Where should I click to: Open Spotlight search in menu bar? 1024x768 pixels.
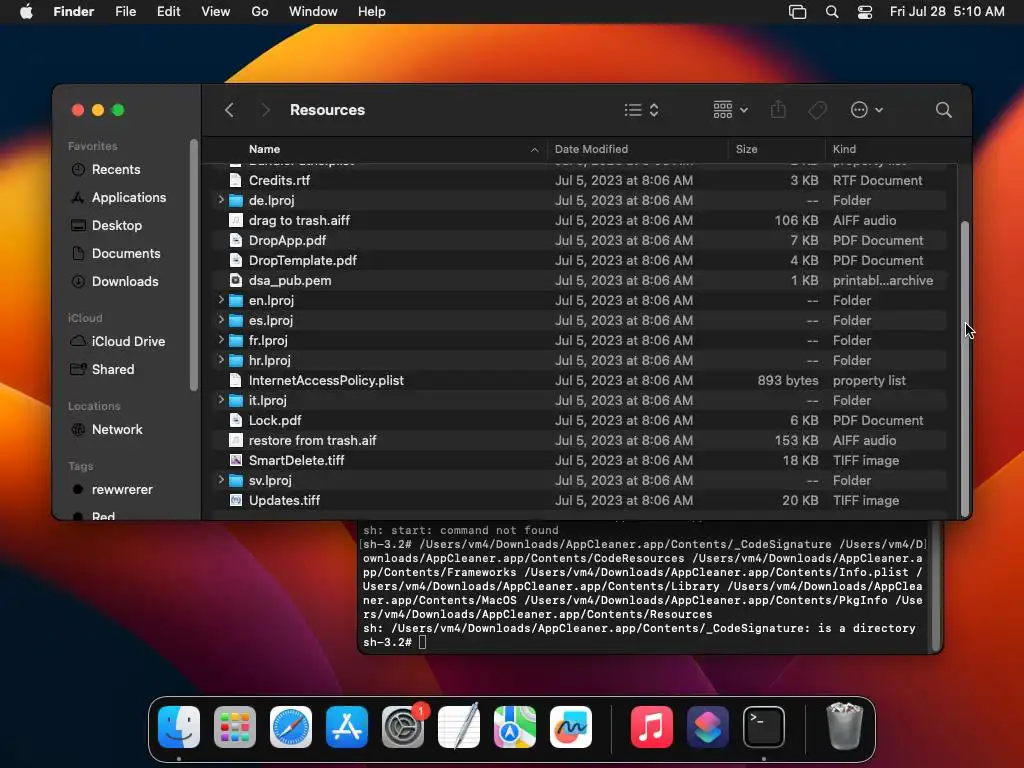831,12
